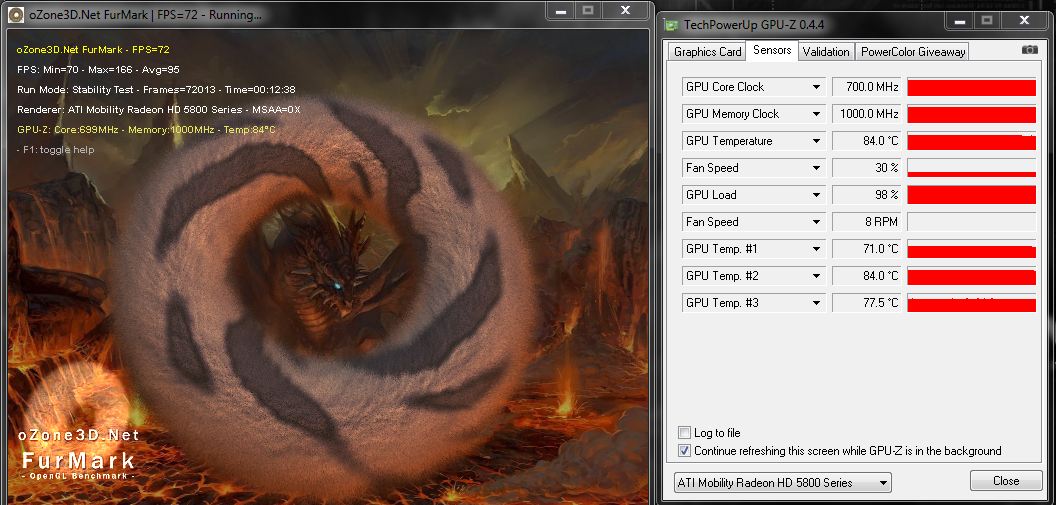The width and height of the screenshot is (1056, 505).
Task: Expand the GPU Load sensor dropdown
Action: [x=816, y=195]
